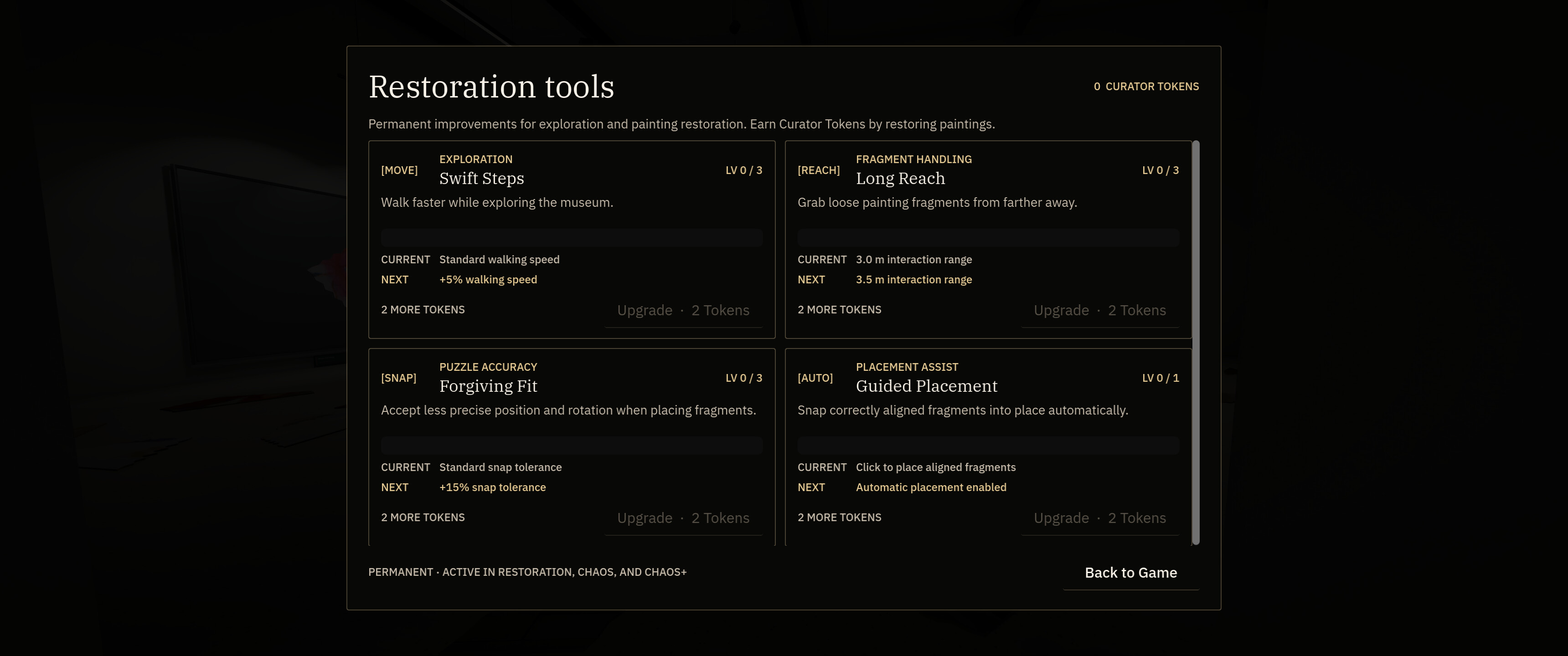Click the +5% walking speed next value
The image size is (1568, 656).
[x=488, y=279]
